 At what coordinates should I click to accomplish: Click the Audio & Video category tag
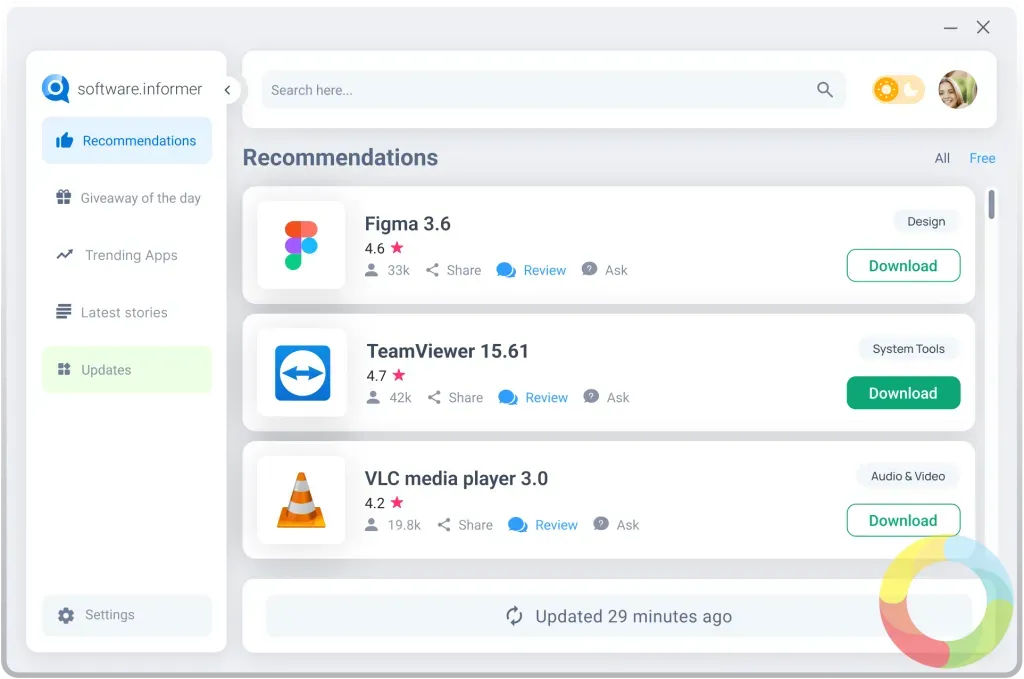point(908,476)
